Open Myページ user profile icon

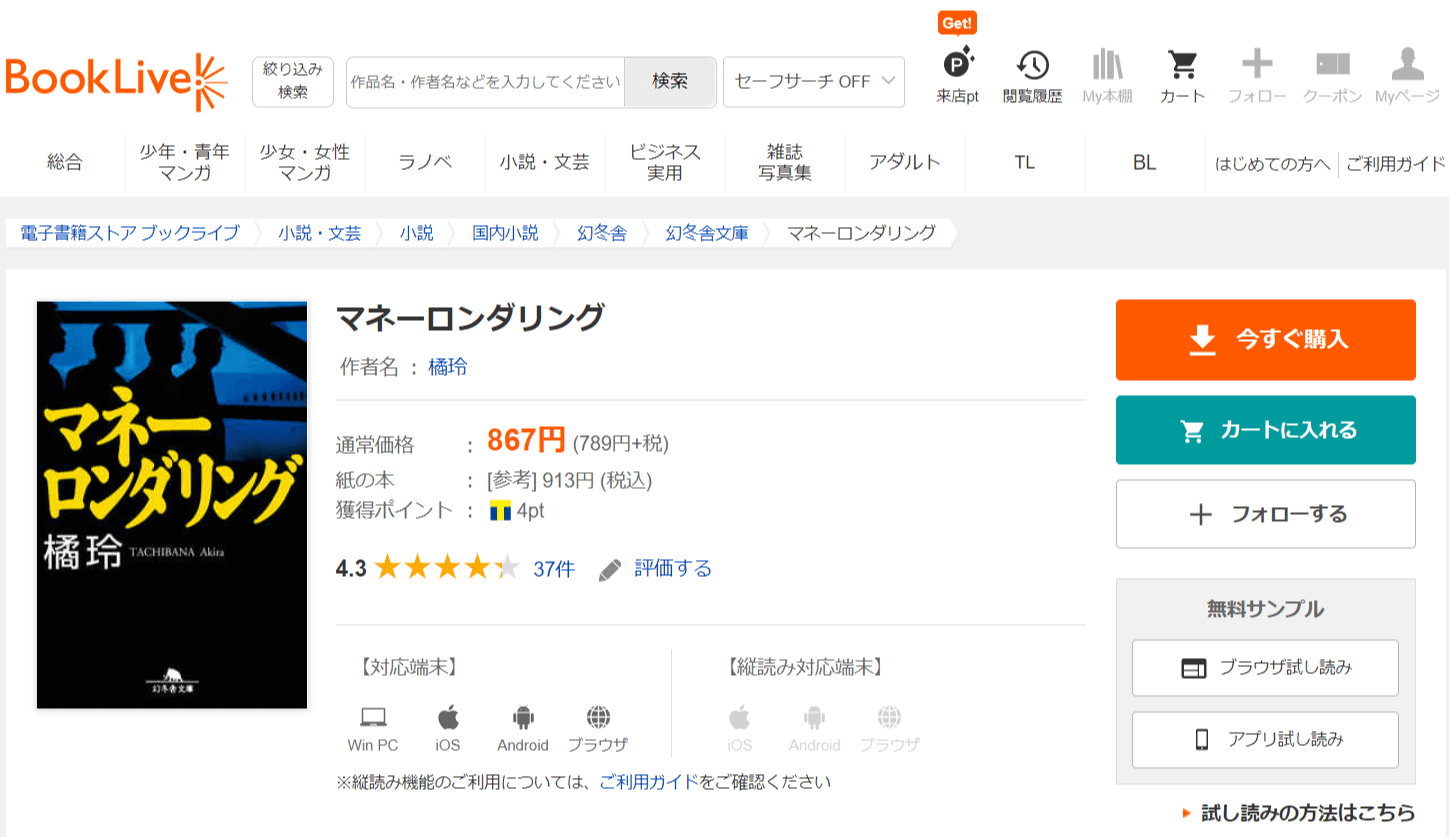pos(1407,67)
